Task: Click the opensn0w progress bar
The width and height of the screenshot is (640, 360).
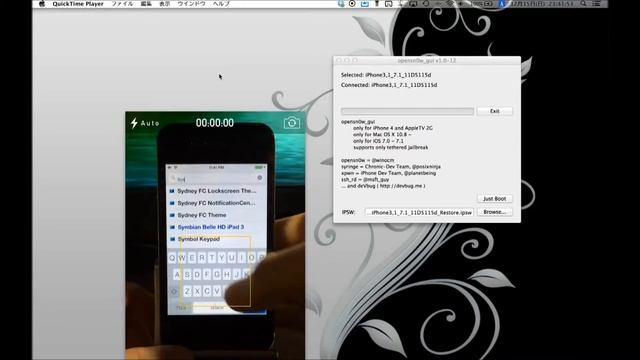Action: (x=407, y=111)
